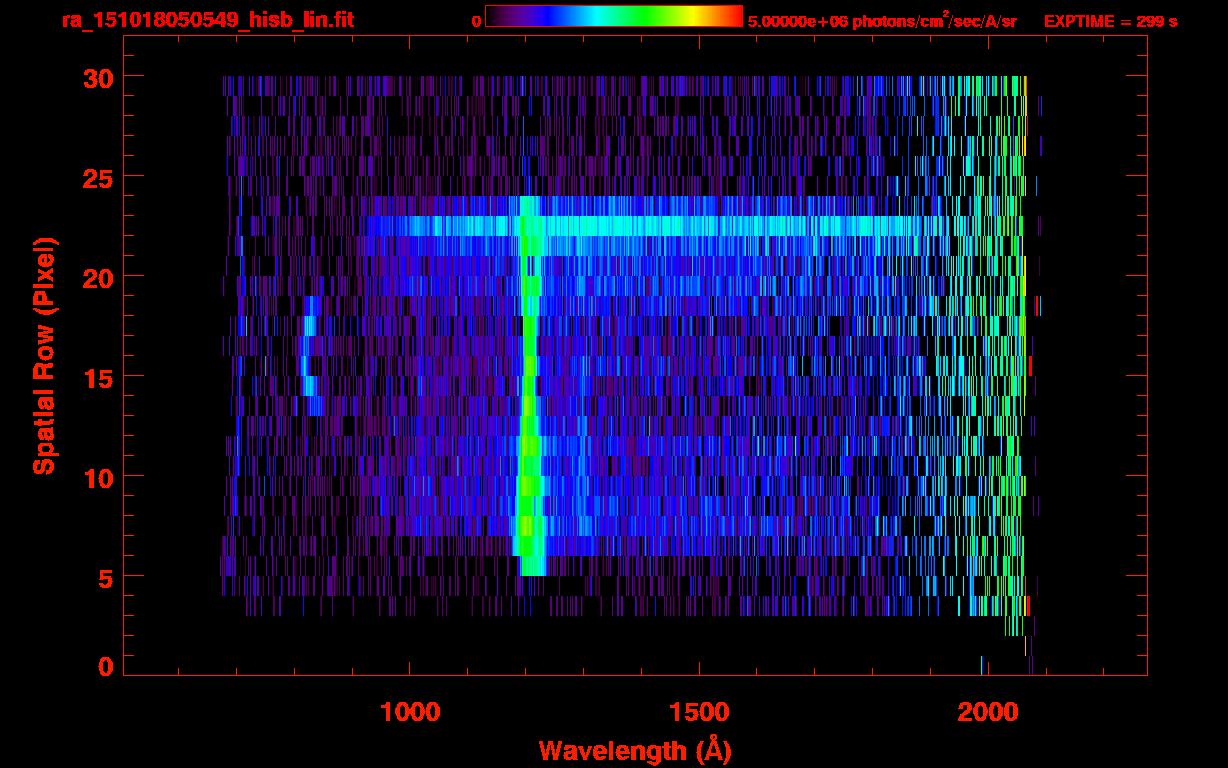Click the 5.00000e+06 photons units label

pos(882,21)
